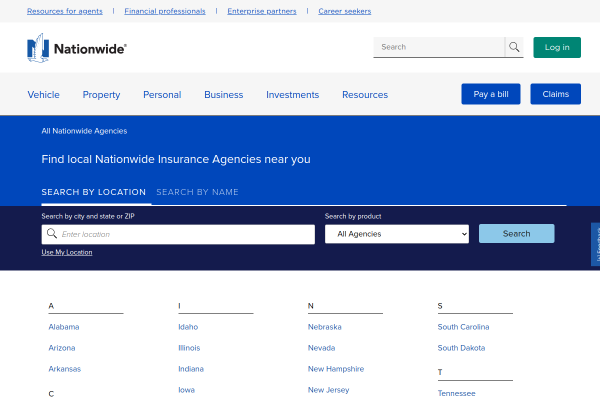Open the All Agencies product dropdown
Screen dimensions: 600x400
(397, 234)
